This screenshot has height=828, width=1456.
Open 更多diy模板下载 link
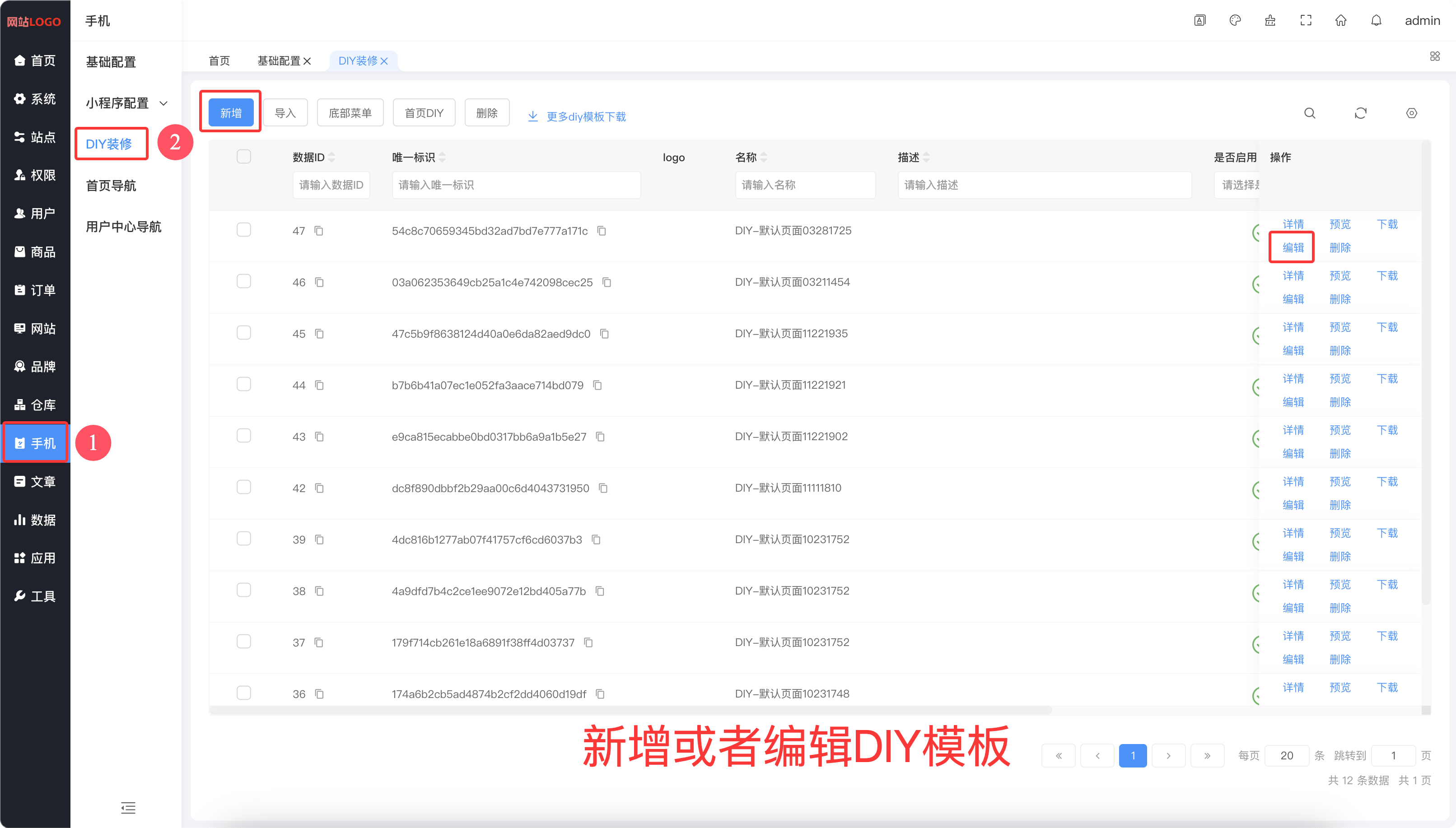(x=577, y=116)
